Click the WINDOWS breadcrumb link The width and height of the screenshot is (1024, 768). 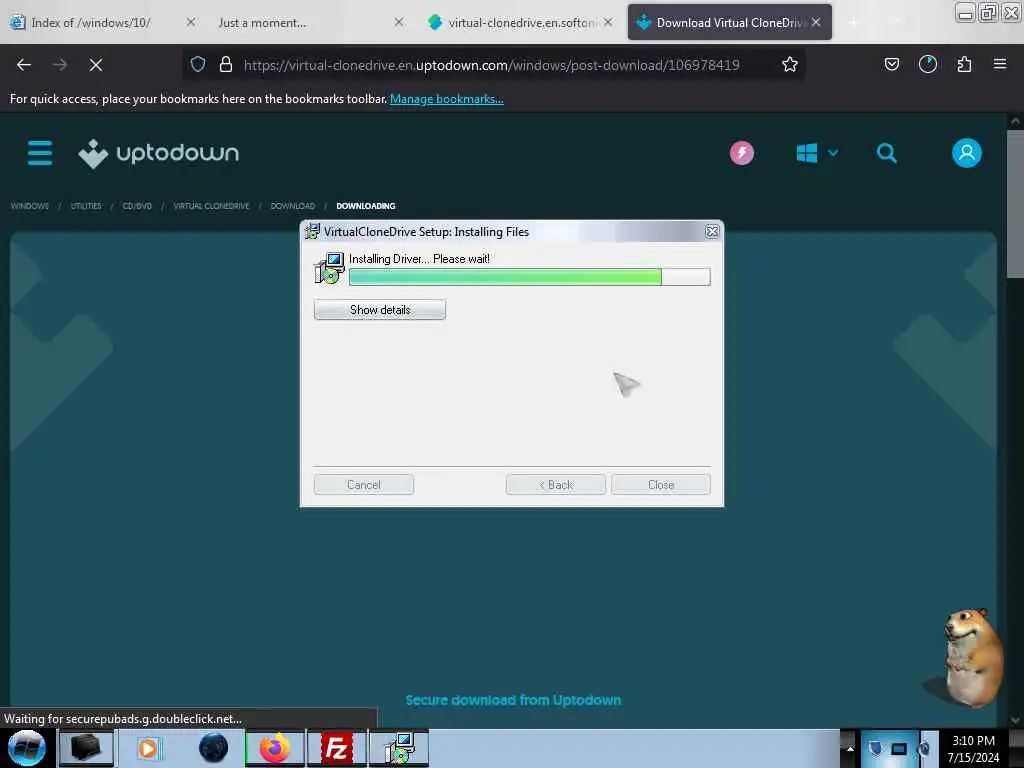pyautogui.click(x=30, y=206)
